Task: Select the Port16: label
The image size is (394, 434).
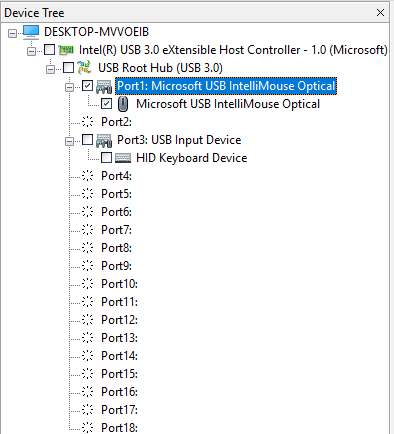Action: point(119,392)
